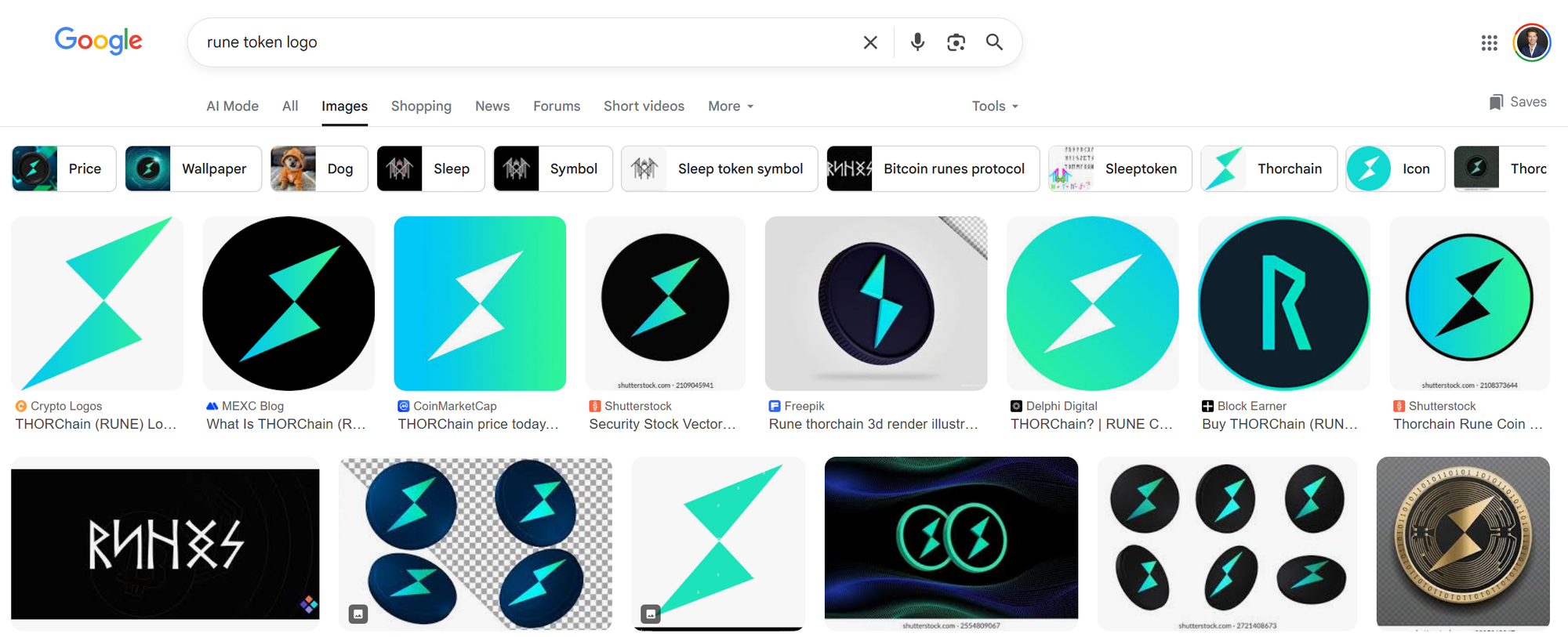The image size is (1568, 637).
Task: Open CoinMarketCap THORChain price link
Action: (478, 424)
